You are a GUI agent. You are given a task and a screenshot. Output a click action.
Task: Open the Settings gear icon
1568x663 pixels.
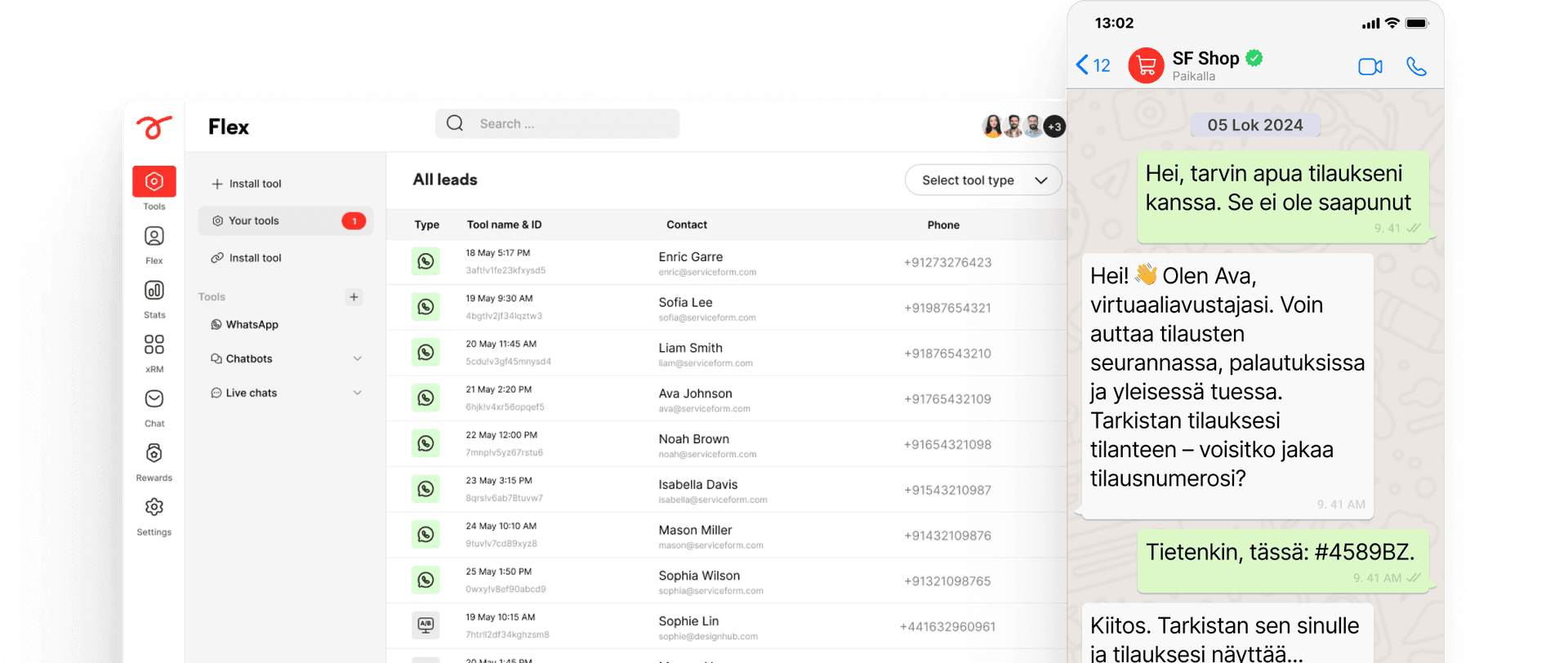point(154,508)
